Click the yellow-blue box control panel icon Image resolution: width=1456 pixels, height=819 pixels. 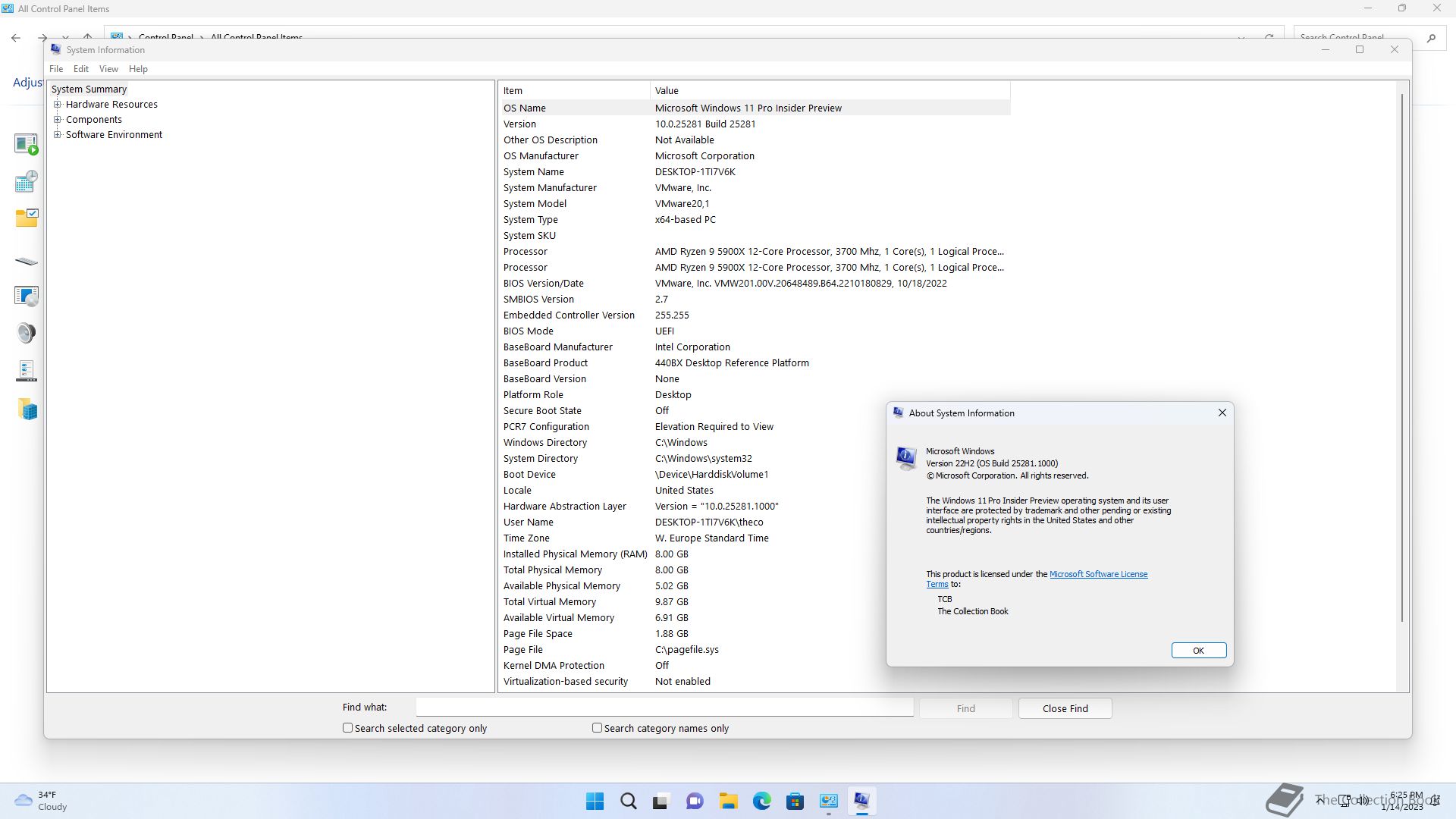27,410
